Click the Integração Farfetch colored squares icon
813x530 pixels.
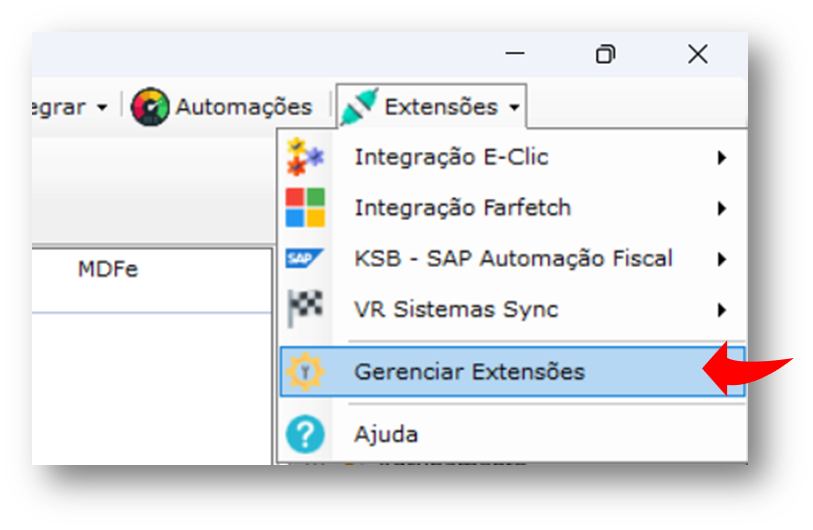[305, 207]
